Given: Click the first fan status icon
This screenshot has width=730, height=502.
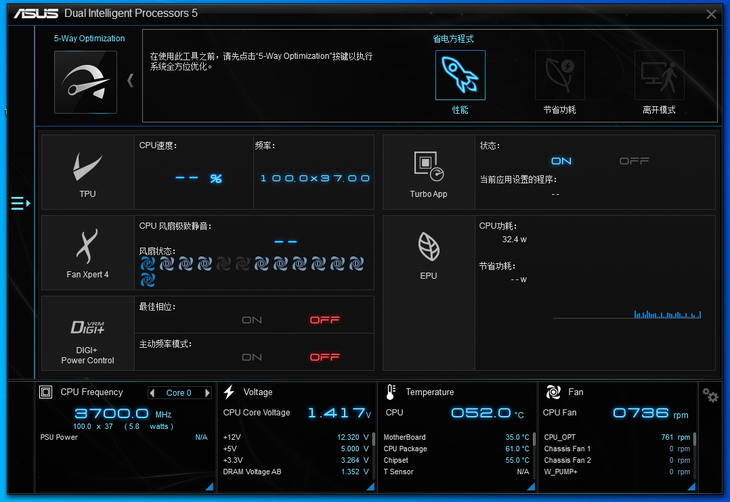Looking at the screenshot, I should [x=148, y=264].
